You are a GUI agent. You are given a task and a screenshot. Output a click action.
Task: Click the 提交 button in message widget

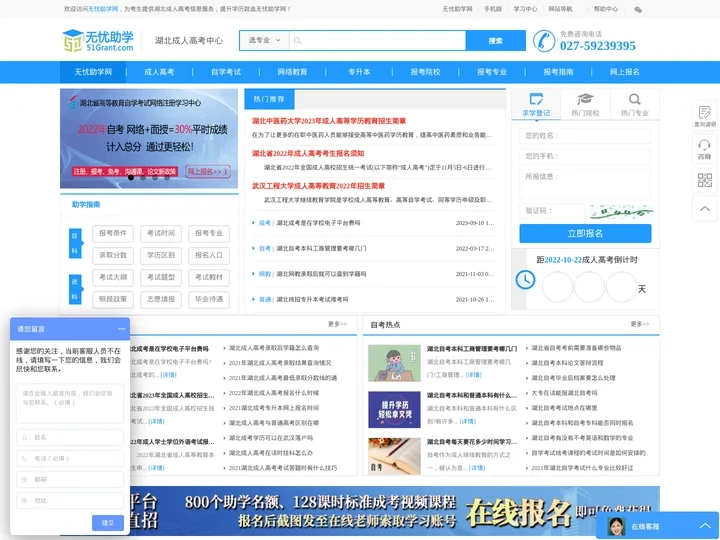coord(107,523)
